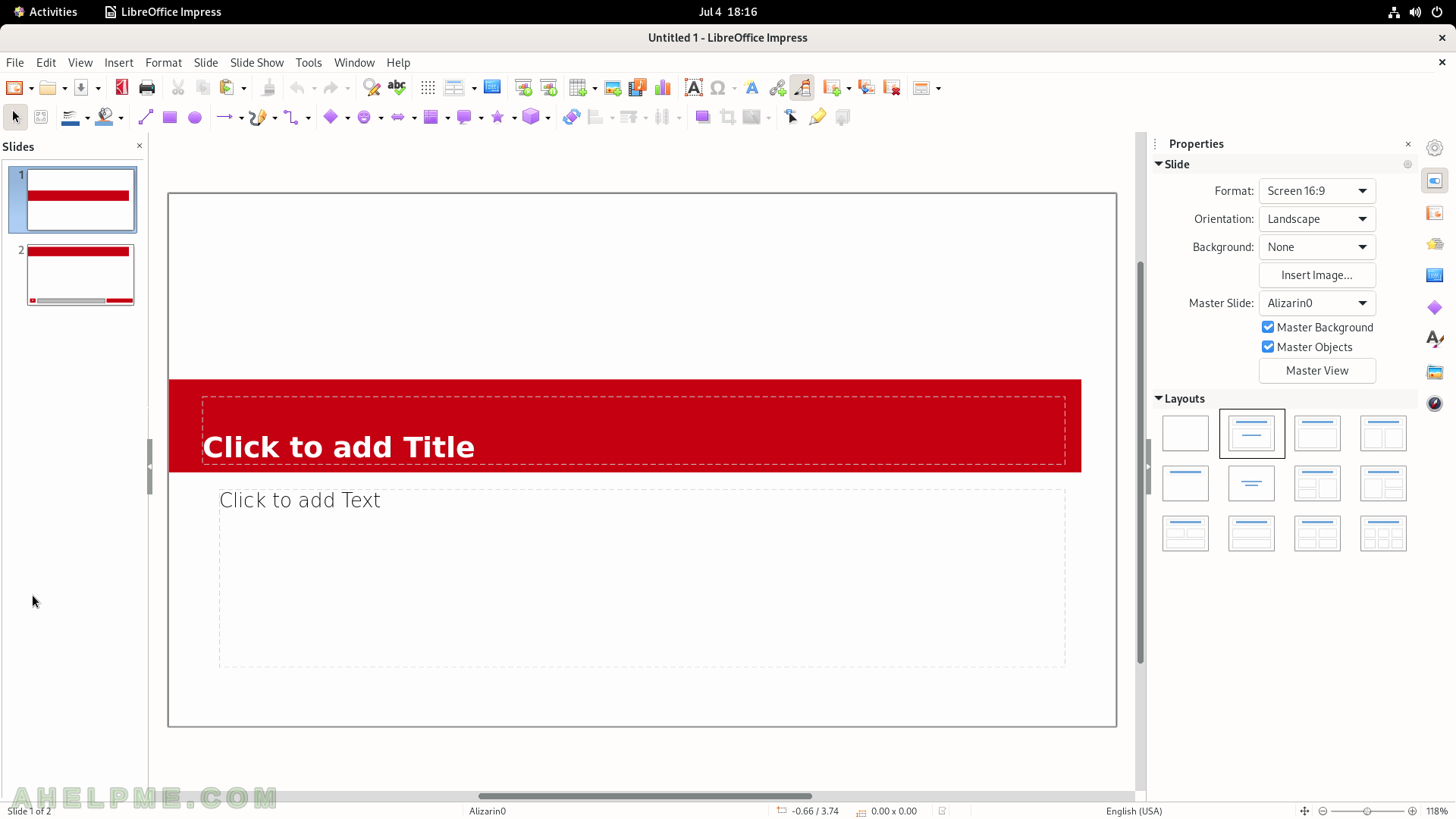Uncheck Master Background checkbox
Image resolution: width=1456 pixels, height=819 pixels.
tap(1268, 328)
